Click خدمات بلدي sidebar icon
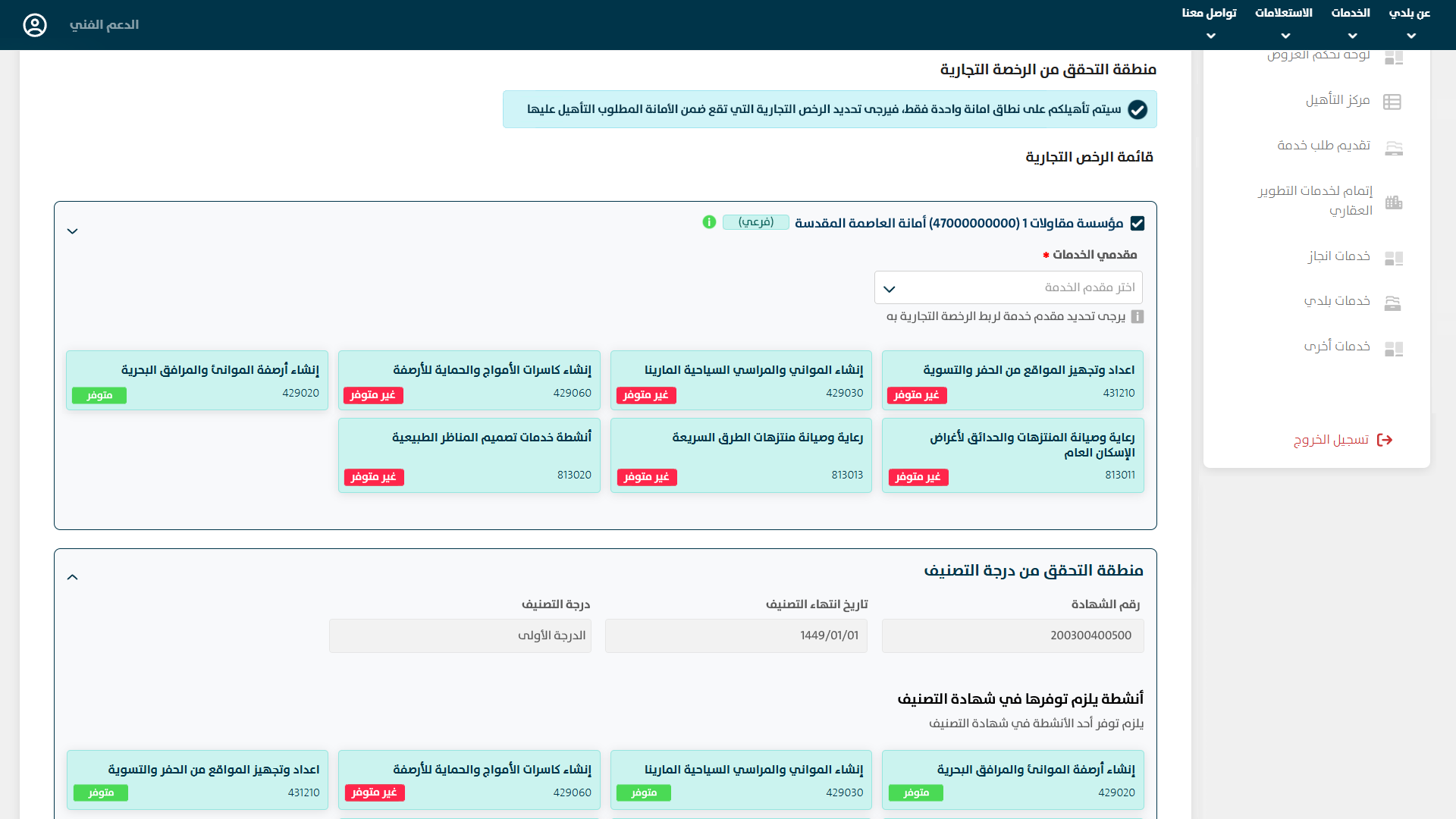The width and height of the screenshot is (1456, 819). 1393,303
